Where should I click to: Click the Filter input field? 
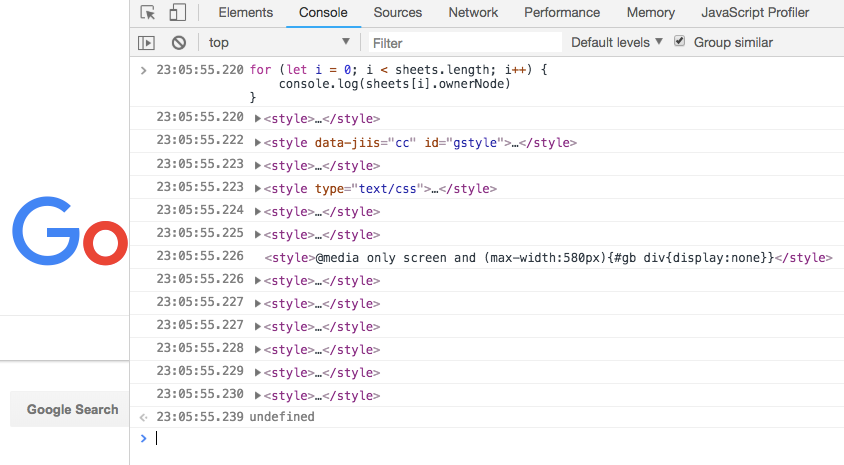(465, 43)
